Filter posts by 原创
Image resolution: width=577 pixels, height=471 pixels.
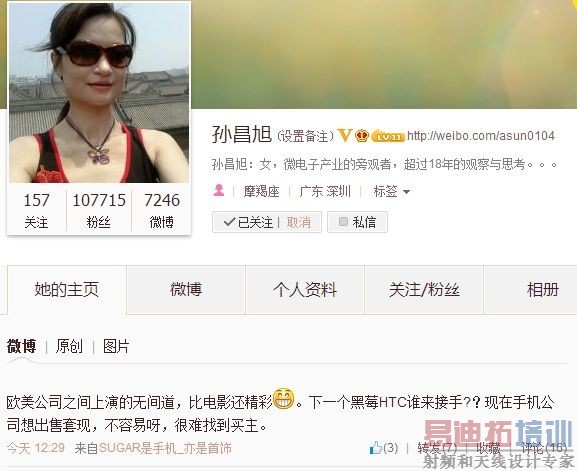click(69, 346)
